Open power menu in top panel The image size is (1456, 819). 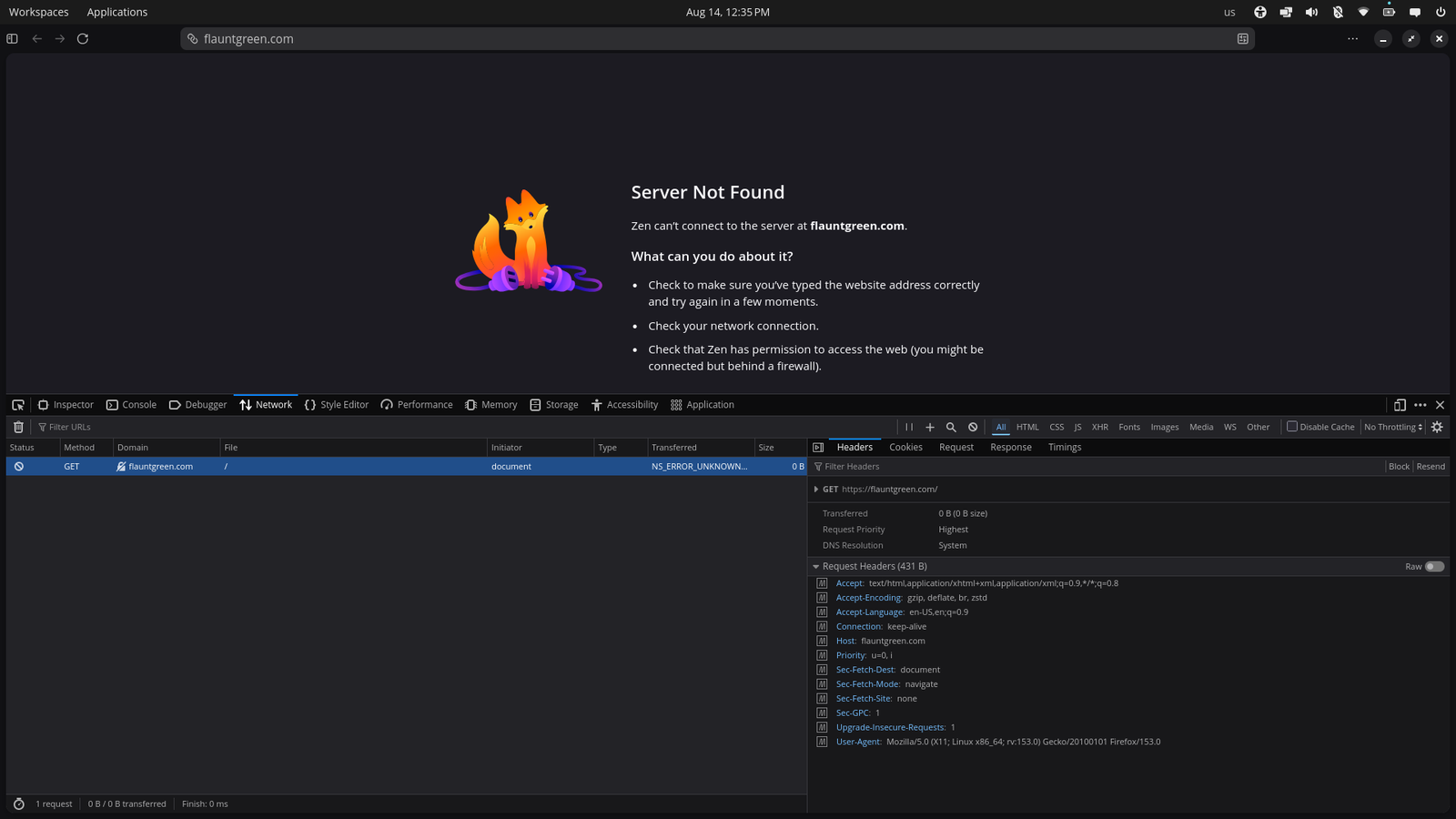(x=1441, y=12)
